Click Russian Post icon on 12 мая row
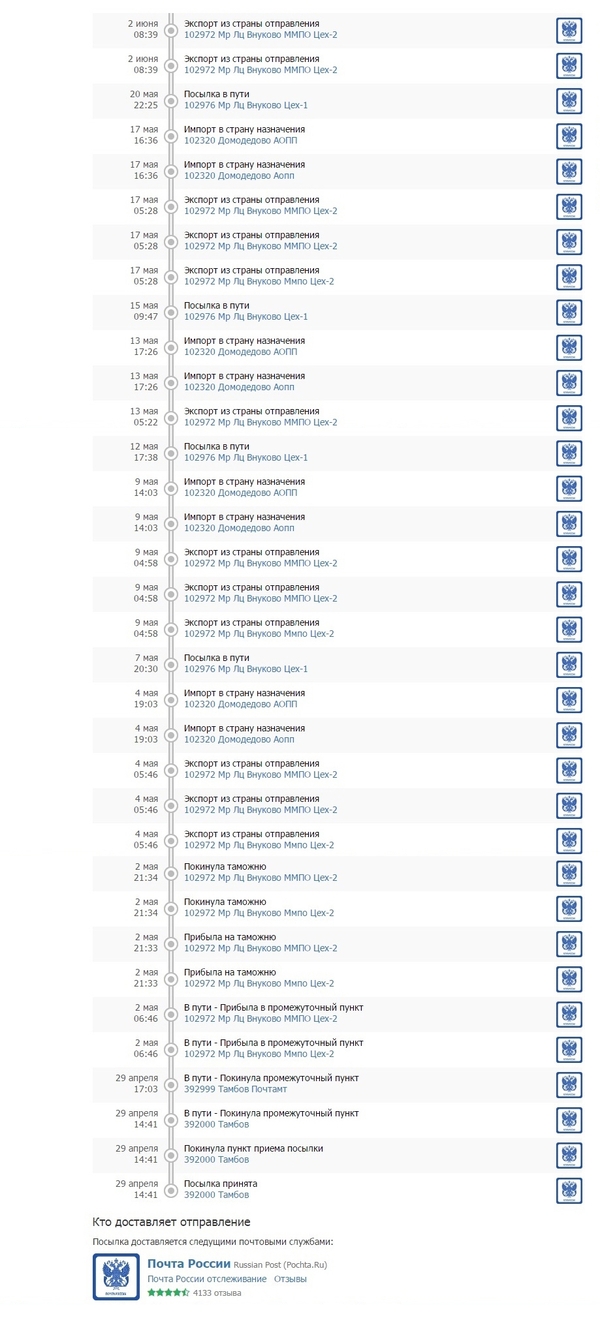600x1318 pixels. click(x=569, y=453)
